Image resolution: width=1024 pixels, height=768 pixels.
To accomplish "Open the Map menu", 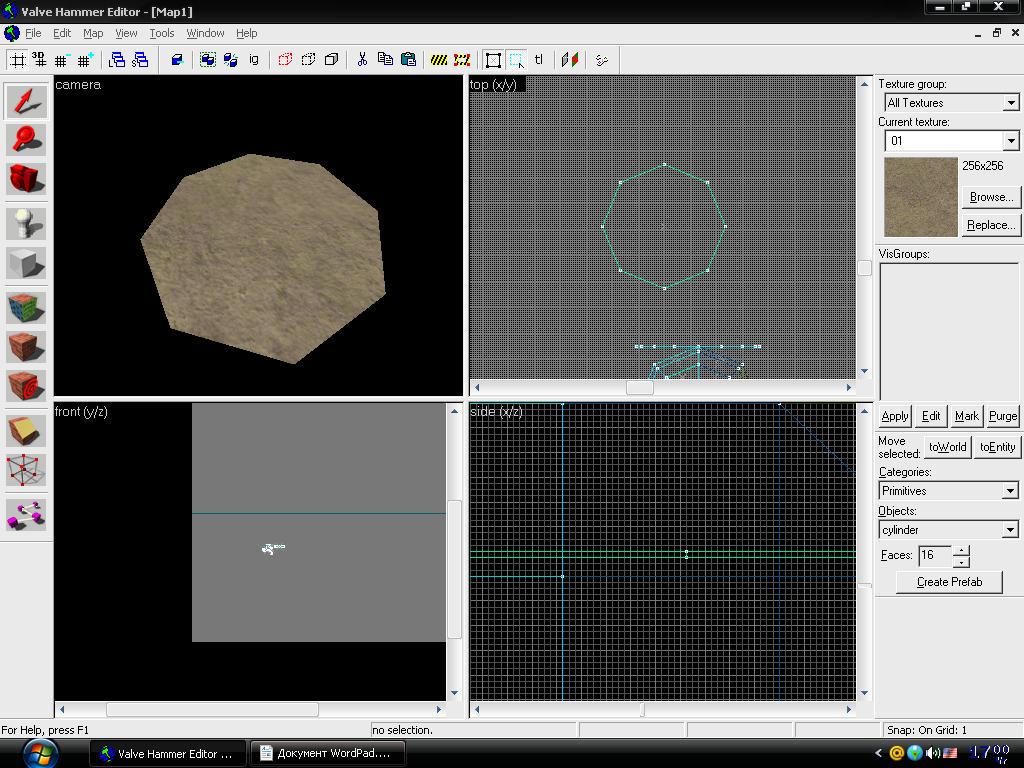I will pos(93,33).
